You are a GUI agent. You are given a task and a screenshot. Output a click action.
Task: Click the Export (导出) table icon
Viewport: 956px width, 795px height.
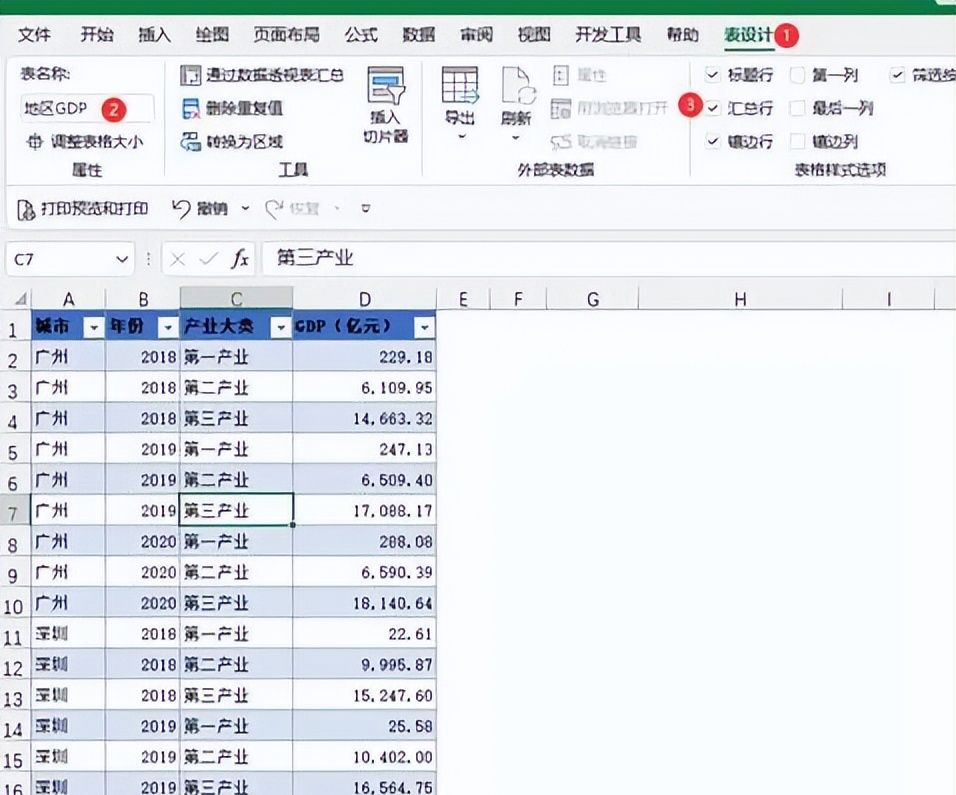(459, 88)
